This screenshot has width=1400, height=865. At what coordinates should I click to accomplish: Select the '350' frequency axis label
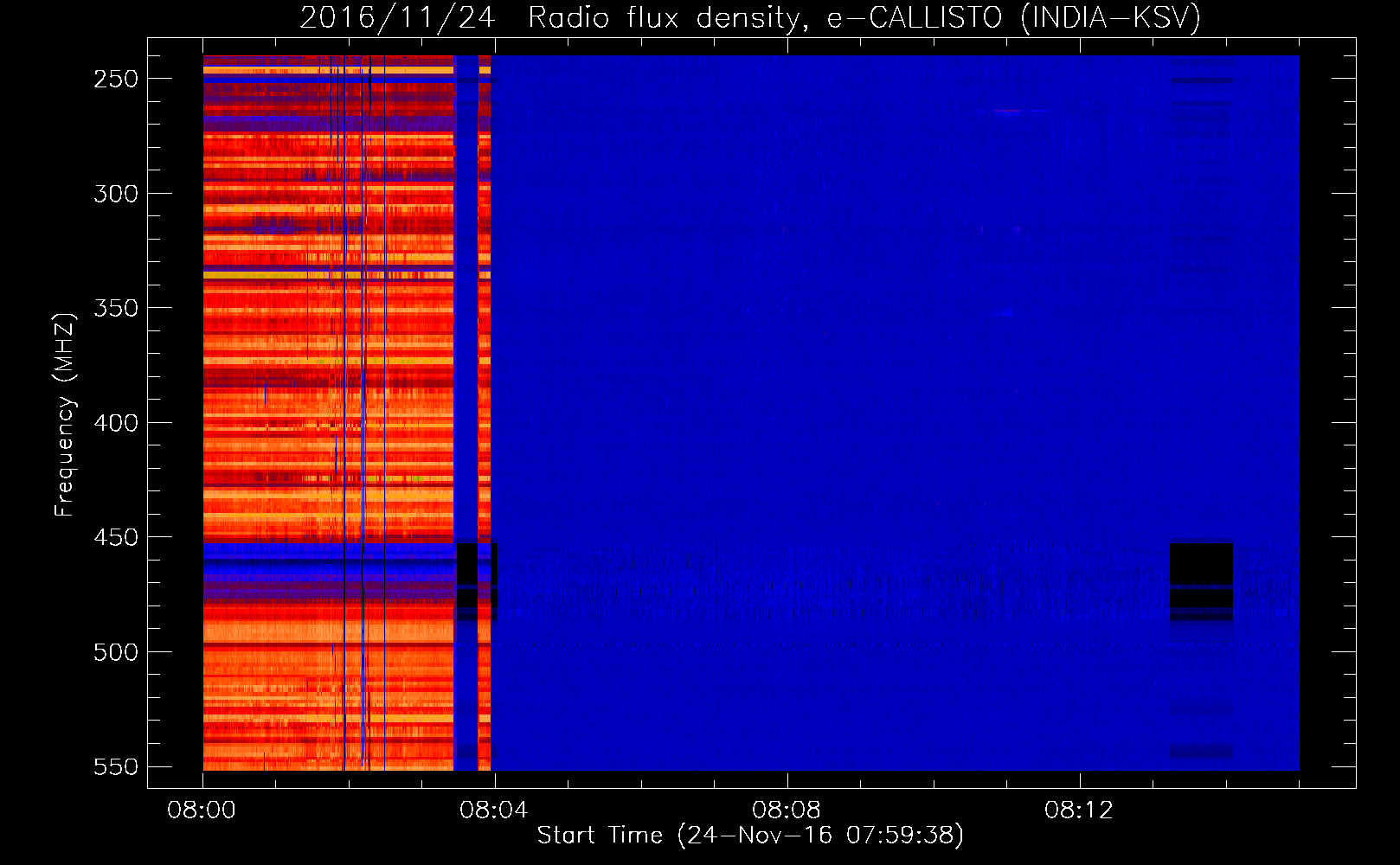[x=116, y=308]
